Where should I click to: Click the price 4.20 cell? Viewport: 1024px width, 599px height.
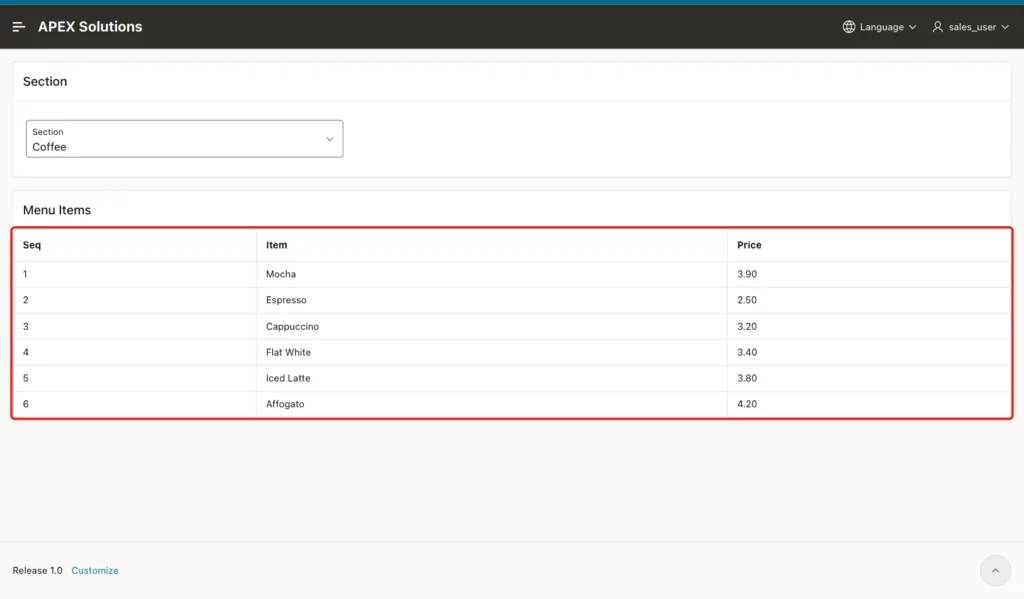869,404
